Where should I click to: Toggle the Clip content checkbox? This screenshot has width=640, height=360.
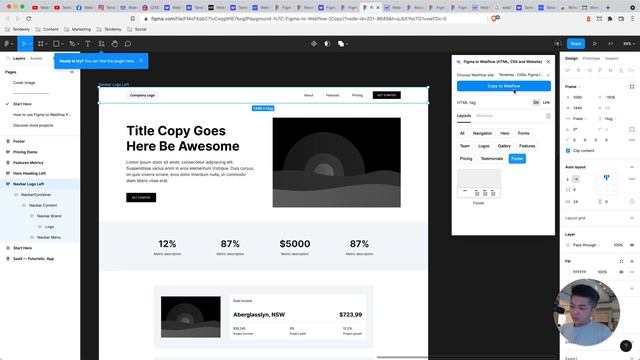coord(568,151)
